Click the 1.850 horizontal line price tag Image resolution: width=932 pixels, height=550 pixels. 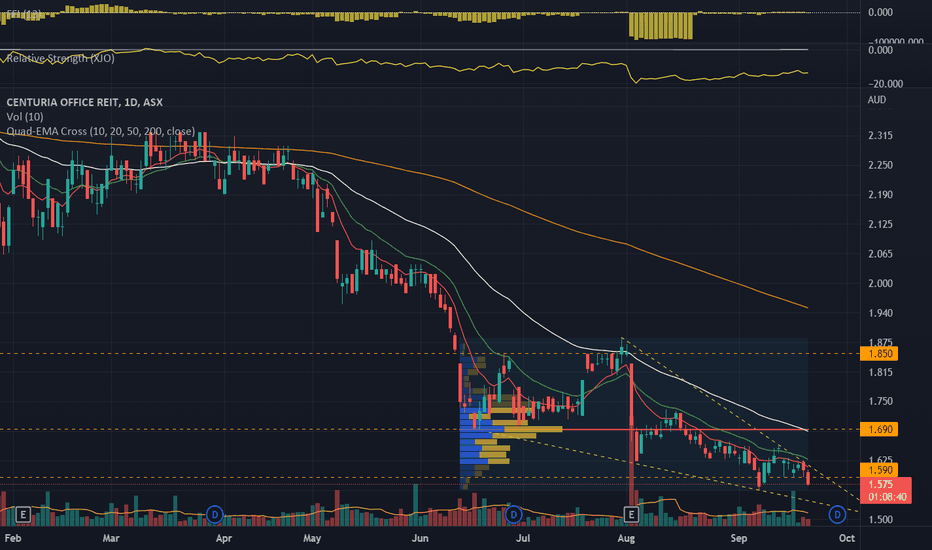(x=879, y=354)
